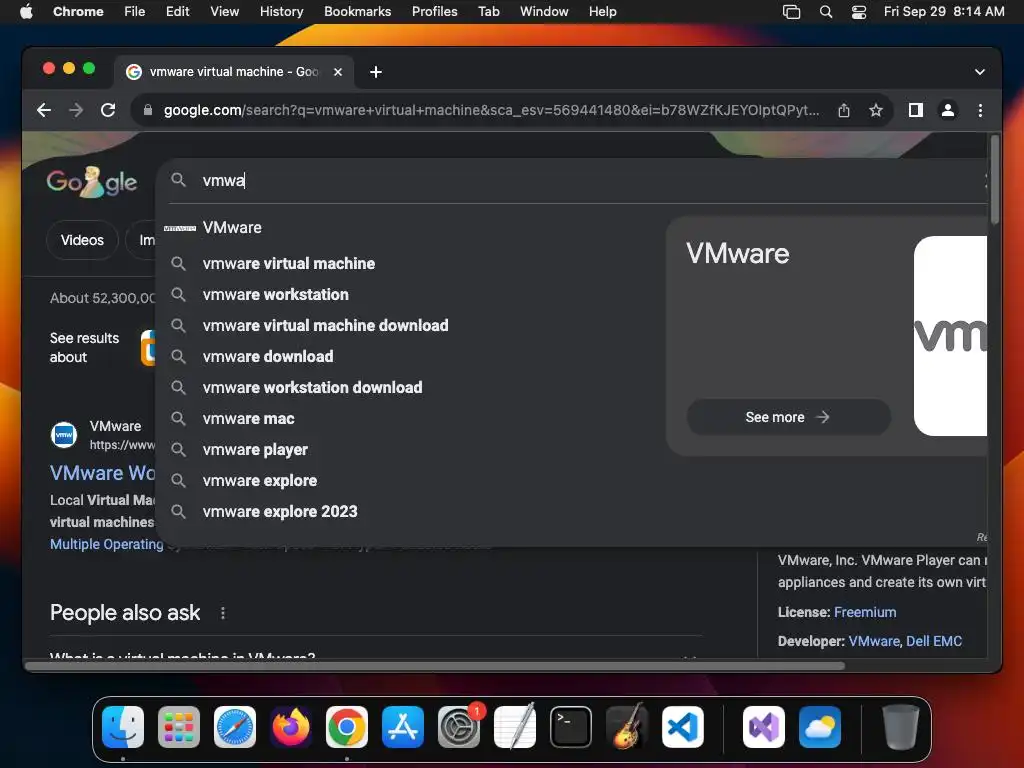
Task: Open the Freemium license link
Action: pyautogui.click(x=865, y=612)
